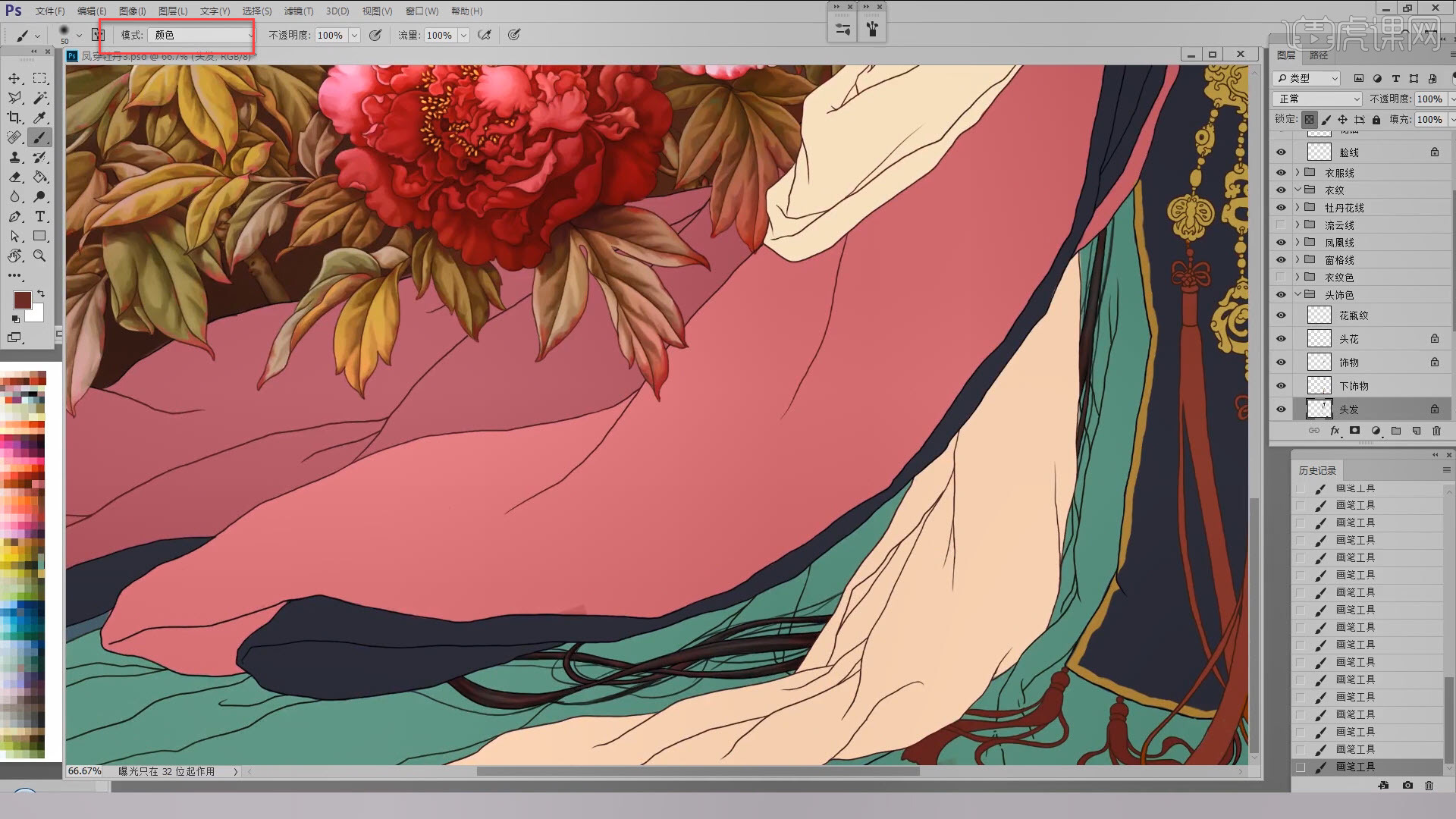
Task: Select the Move tool
Action: (14, 78)
